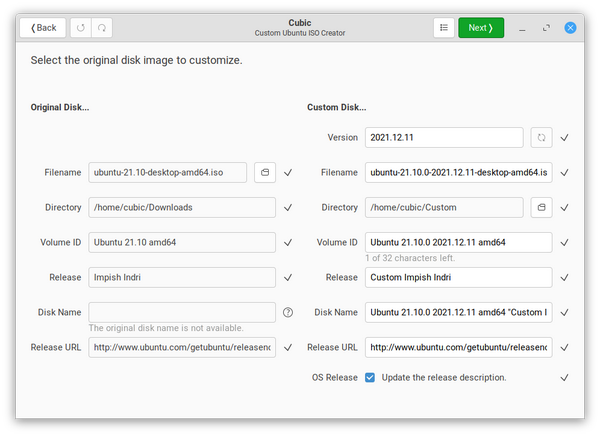The image size is (600, 436).
Task: Browse for the custom directory folder icon
Action: 541,207
